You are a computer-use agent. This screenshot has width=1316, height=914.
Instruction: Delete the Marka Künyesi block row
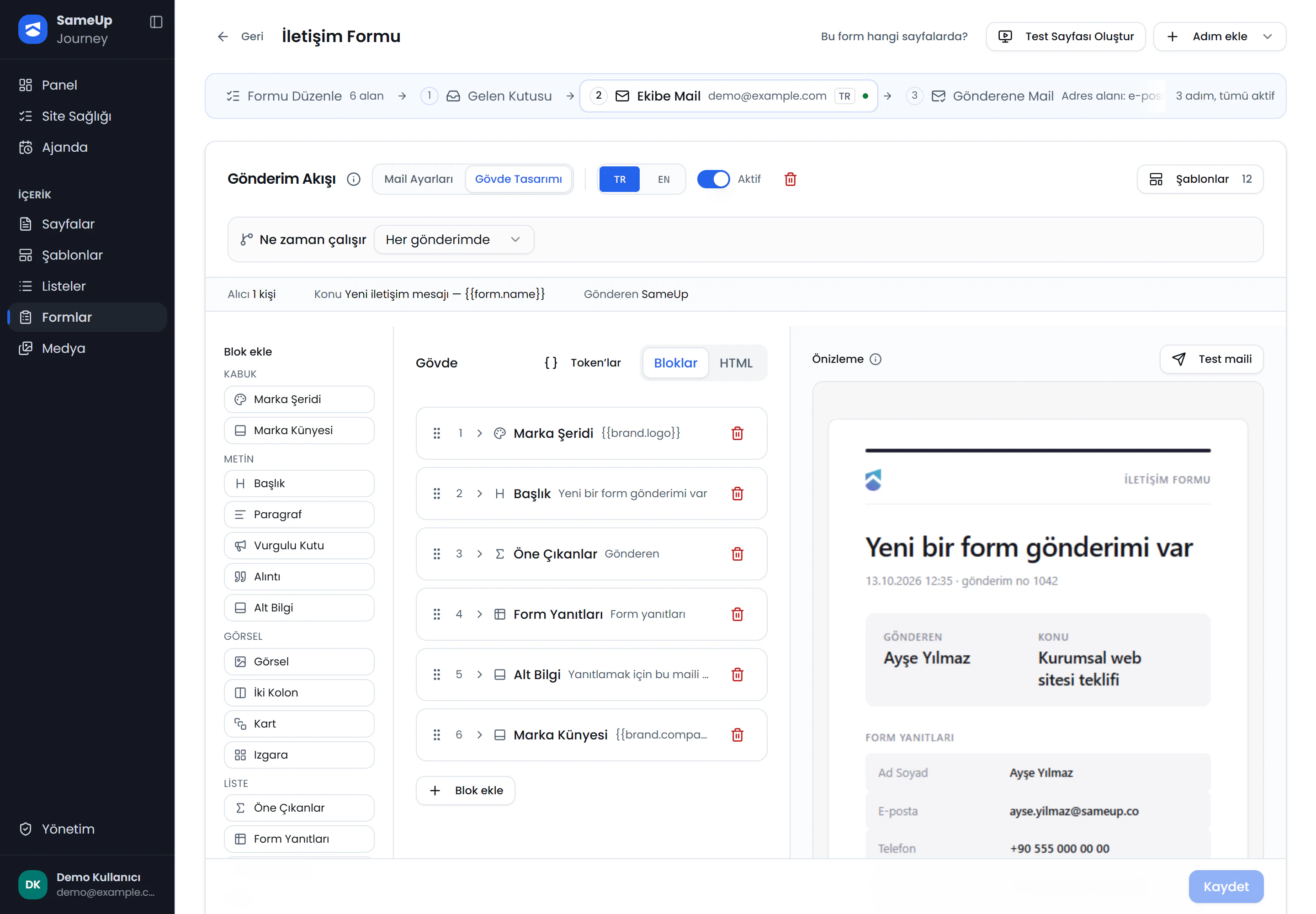[x=738, y=735]
